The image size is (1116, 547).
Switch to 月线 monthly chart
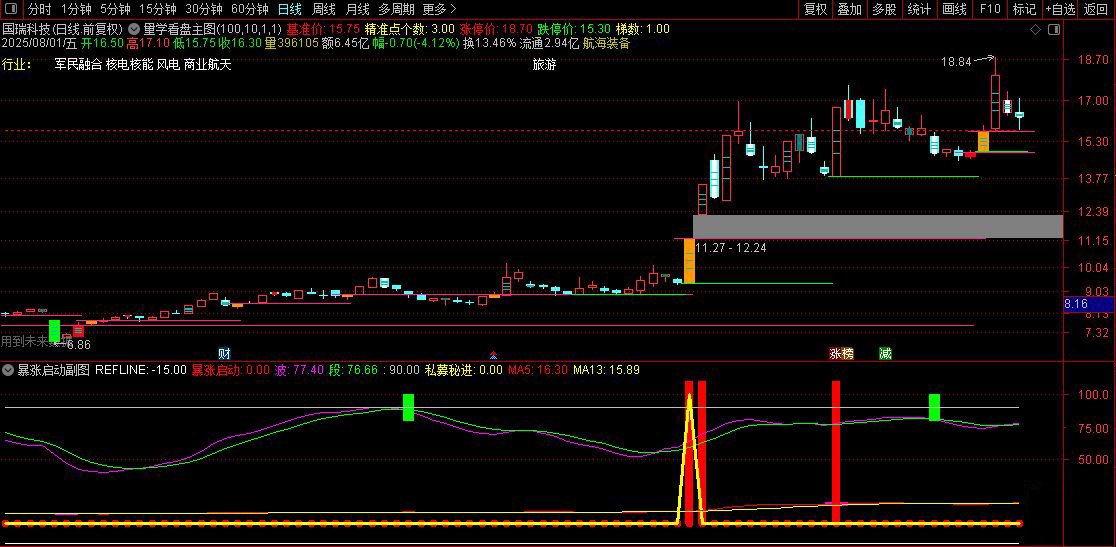point(357,9)
